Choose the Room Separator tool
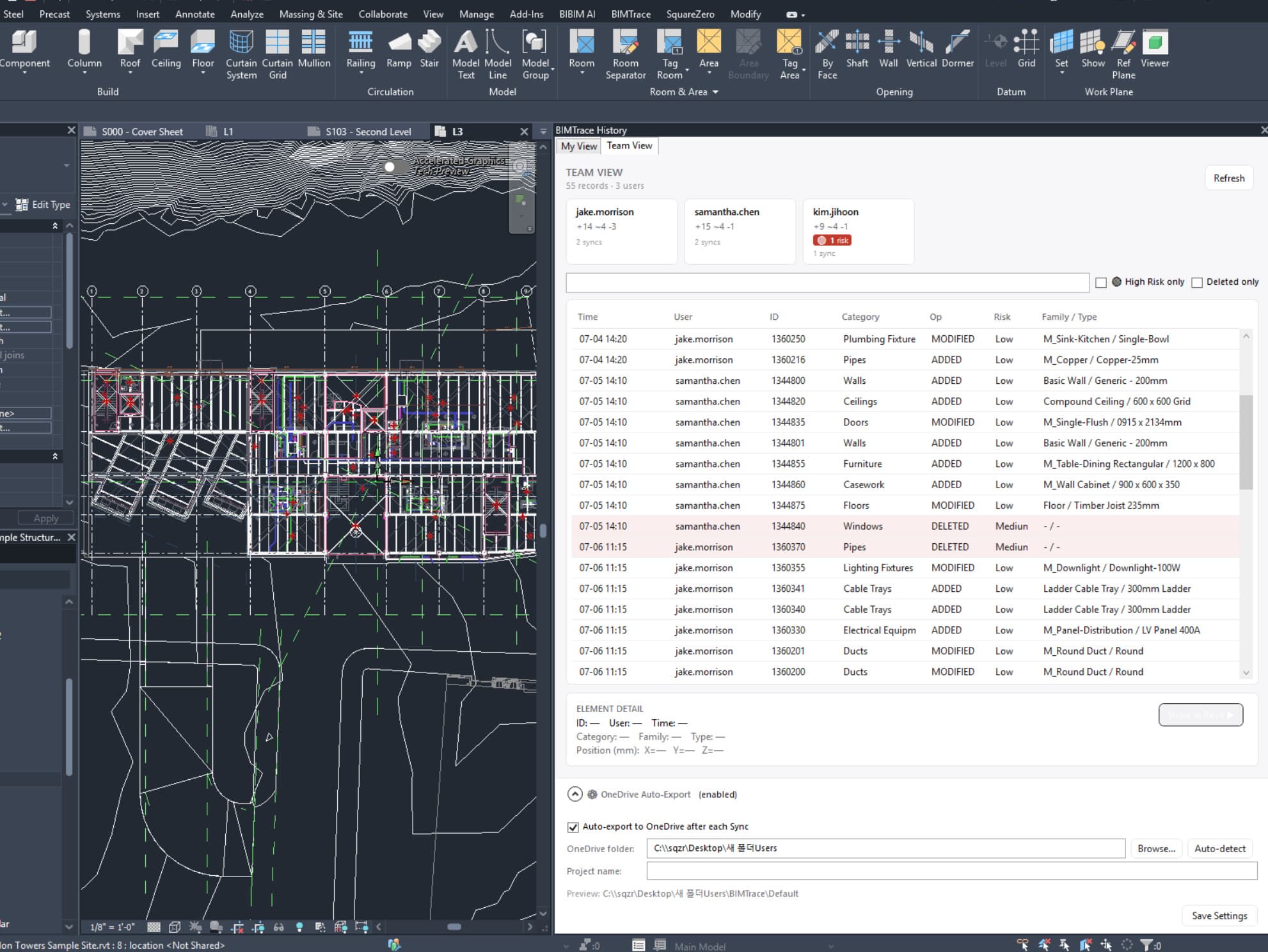1268x952 pixels. (x=626, y=55)
